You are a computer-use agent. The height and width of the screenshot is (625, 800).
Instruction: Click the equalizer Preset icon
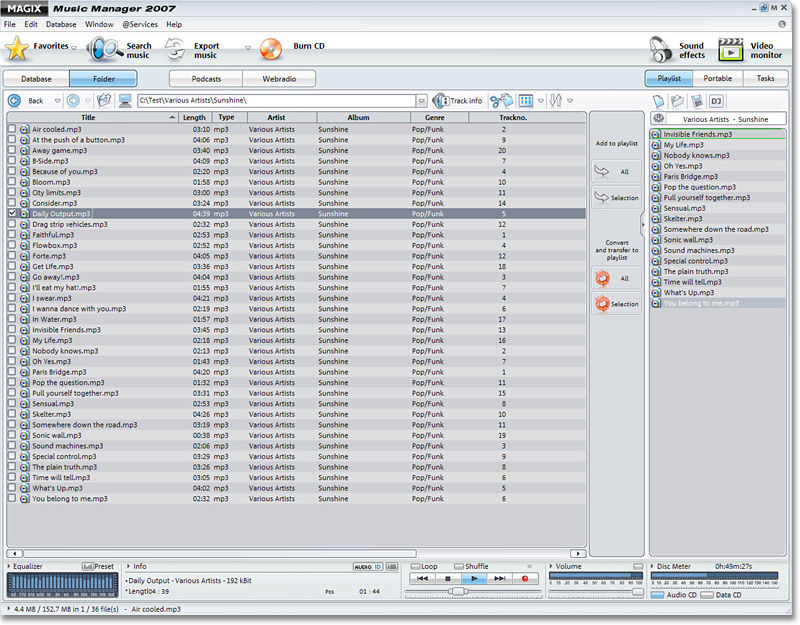(x=88, y=566)
